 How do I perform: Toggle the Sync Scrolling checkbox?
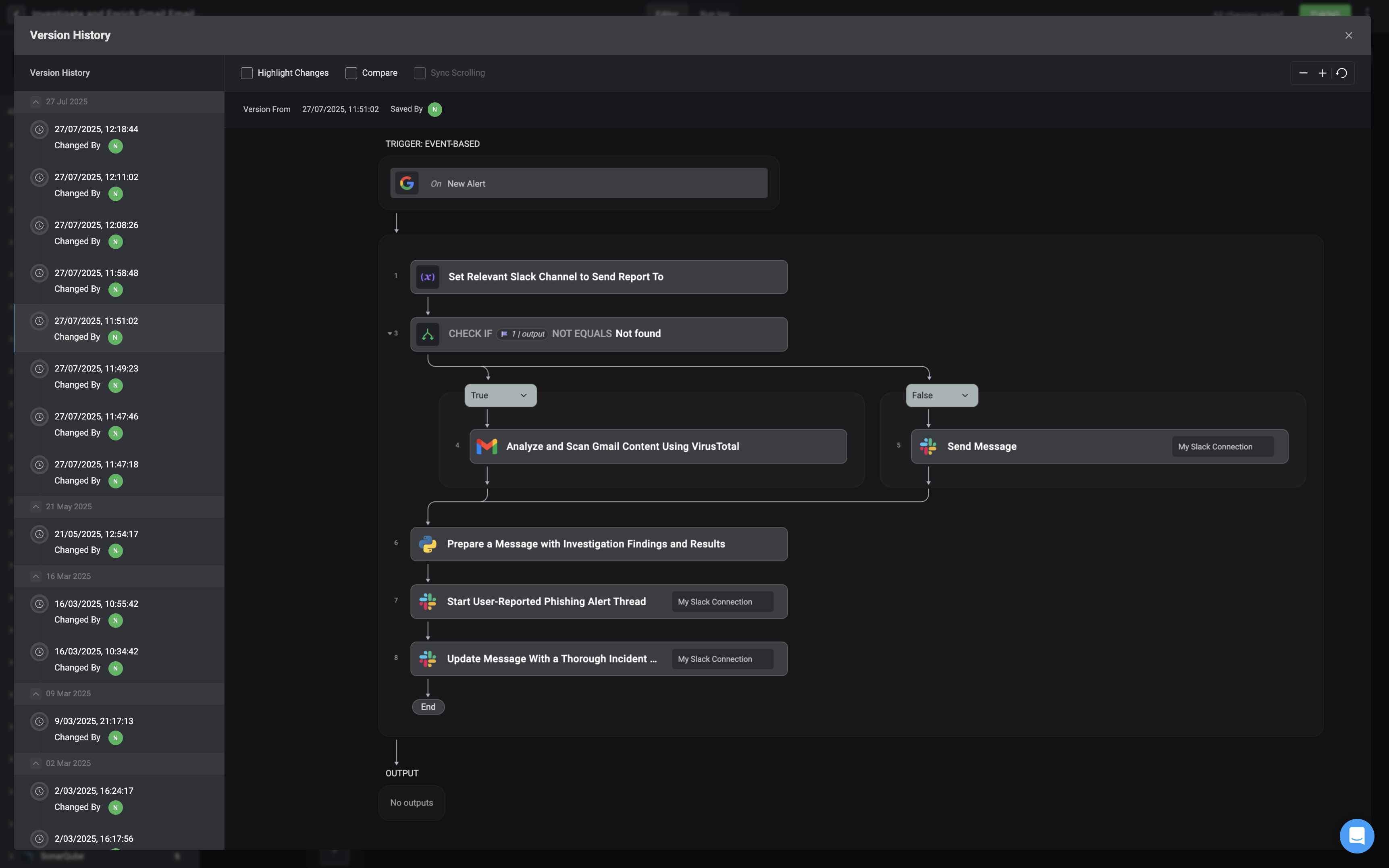[x=420, y=73]
